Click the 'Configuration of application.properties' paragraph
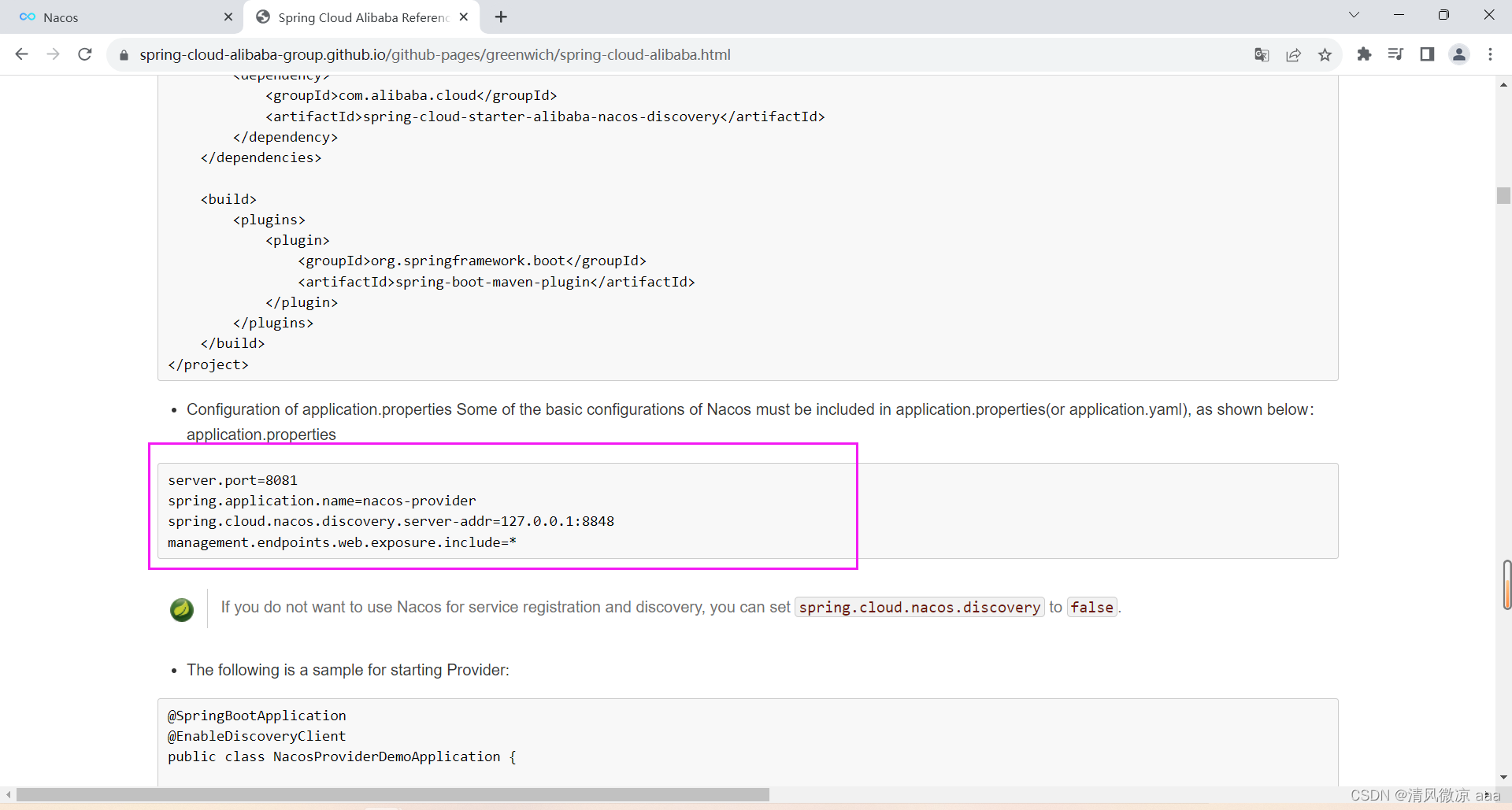The height and width of the screenshot is (810, 1512). 750,422
